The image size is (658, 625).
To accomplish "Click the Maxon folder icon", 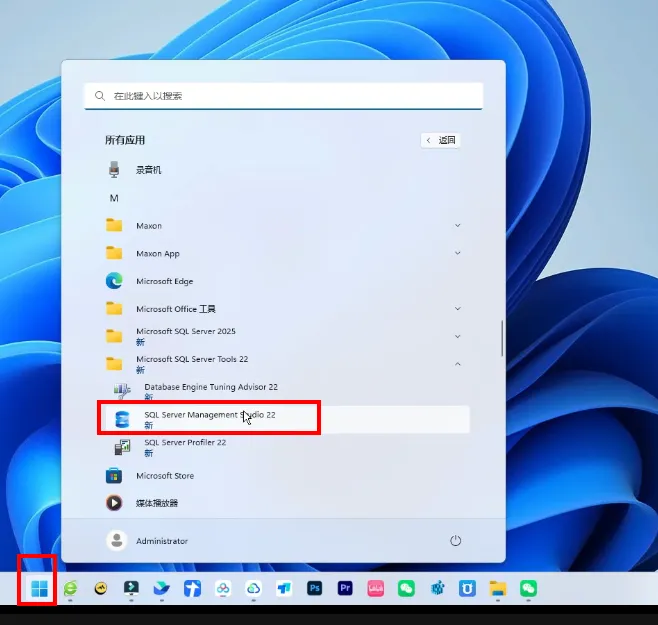I will (114, 226).
